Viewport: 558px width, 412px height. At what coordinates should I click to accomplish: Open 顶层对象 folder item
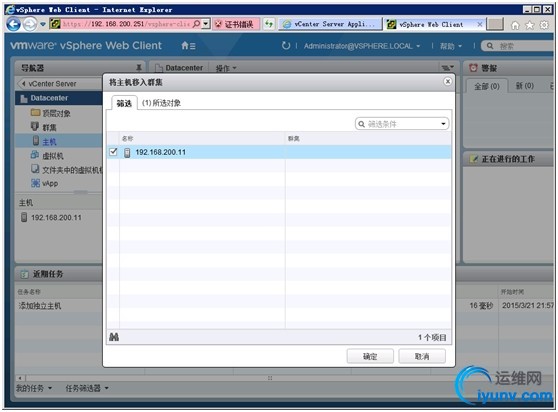[x=57, y=113]
